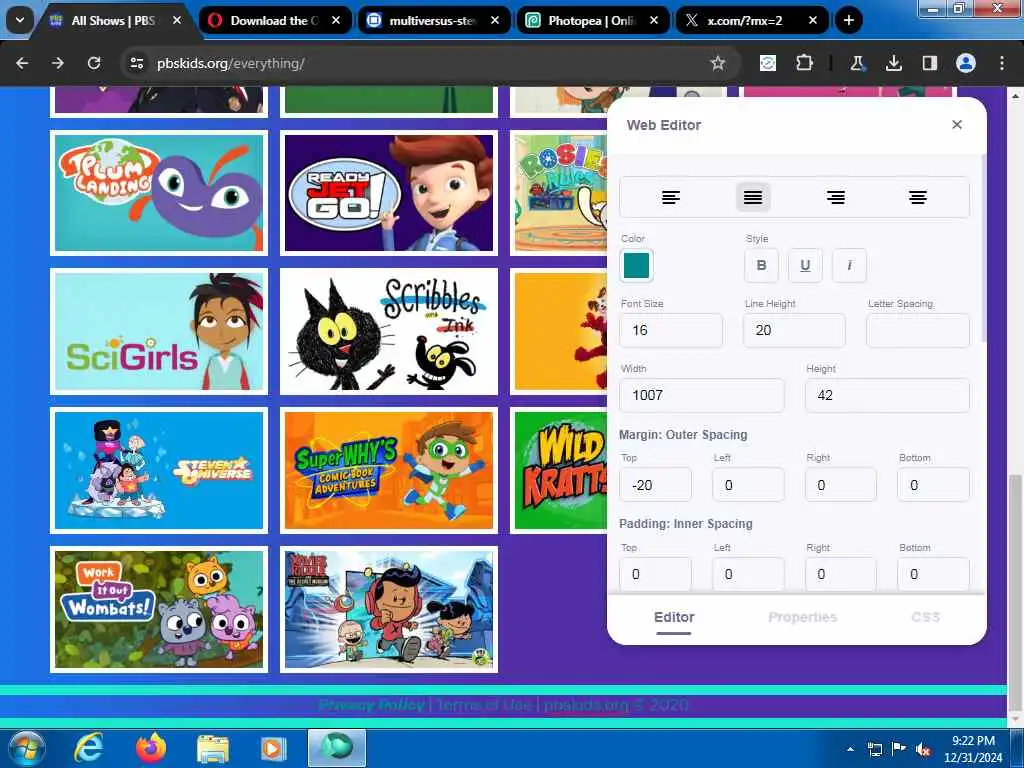Select center text alignment in Web Editor

(x=918, y=197)
